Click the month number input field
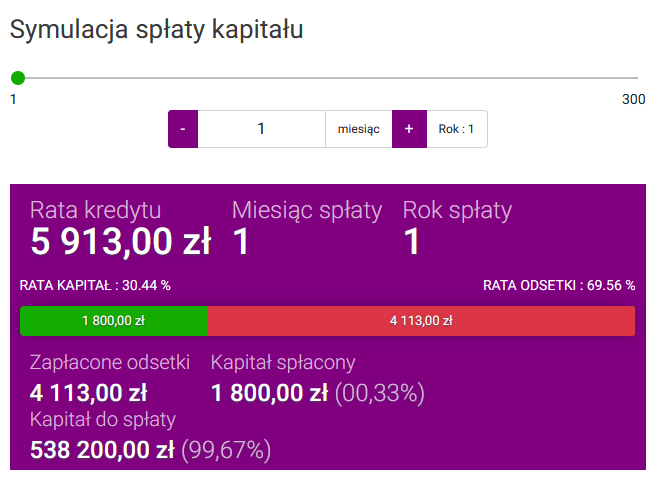The height and width of the screenshot is (487, 667). (x=261, y=129)
